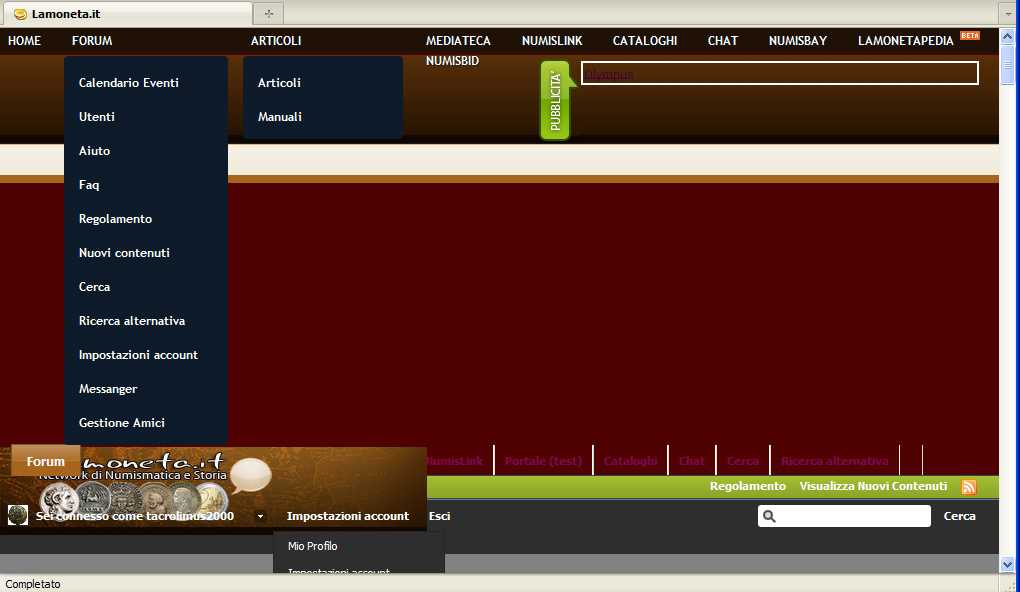The image size is (1020, 592).
Task: Click the Esci logout link
Action: tap(439, 516)
